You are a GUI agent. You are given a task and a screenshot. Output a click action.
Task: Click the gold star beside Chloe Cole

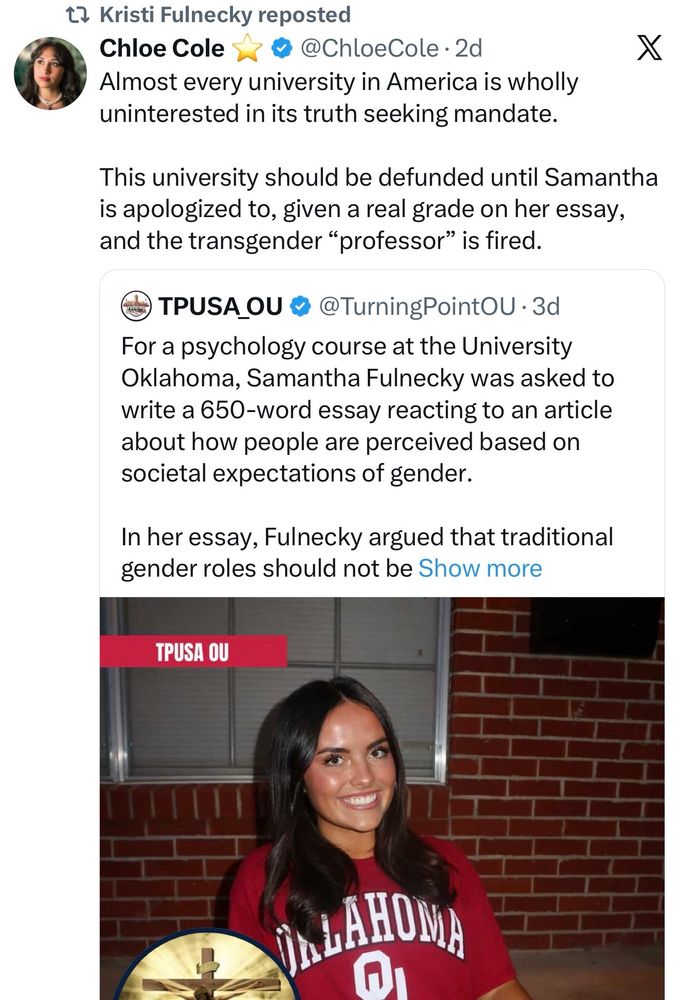[246, 47]
